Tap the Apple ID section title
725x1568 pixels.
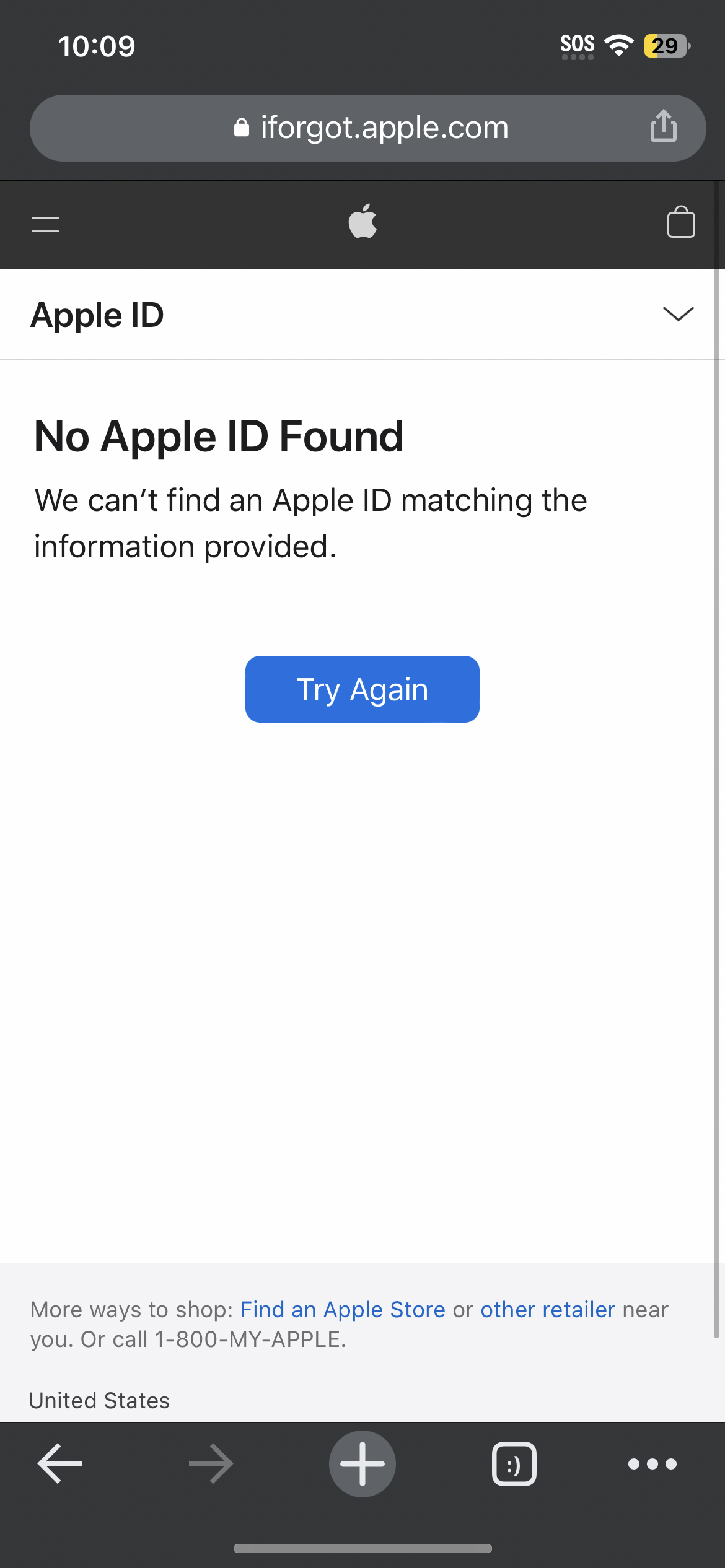[97, 315]
